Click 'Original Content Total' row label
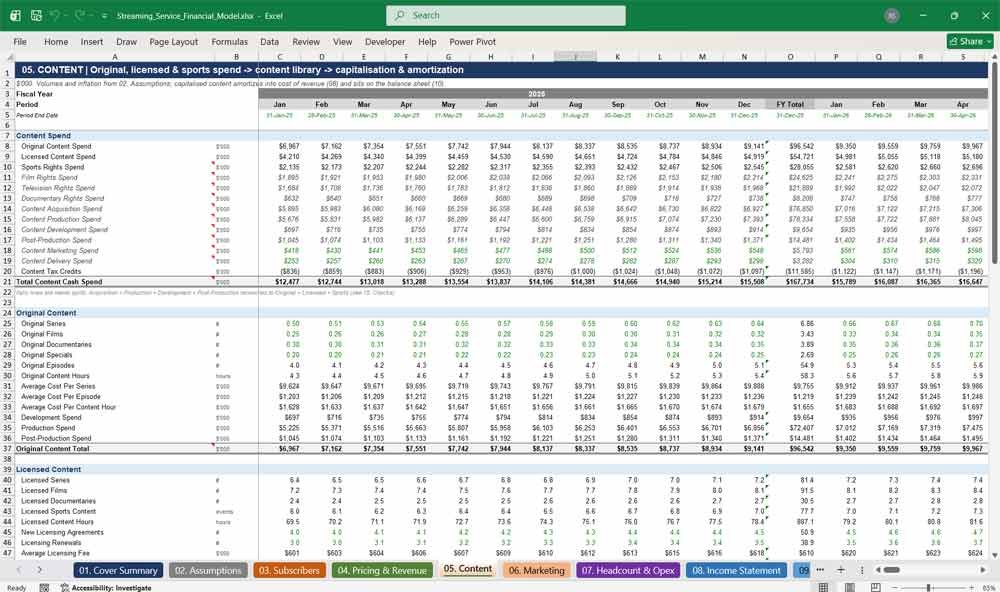Screen dimensions: 1000x592 click(52, 448)
